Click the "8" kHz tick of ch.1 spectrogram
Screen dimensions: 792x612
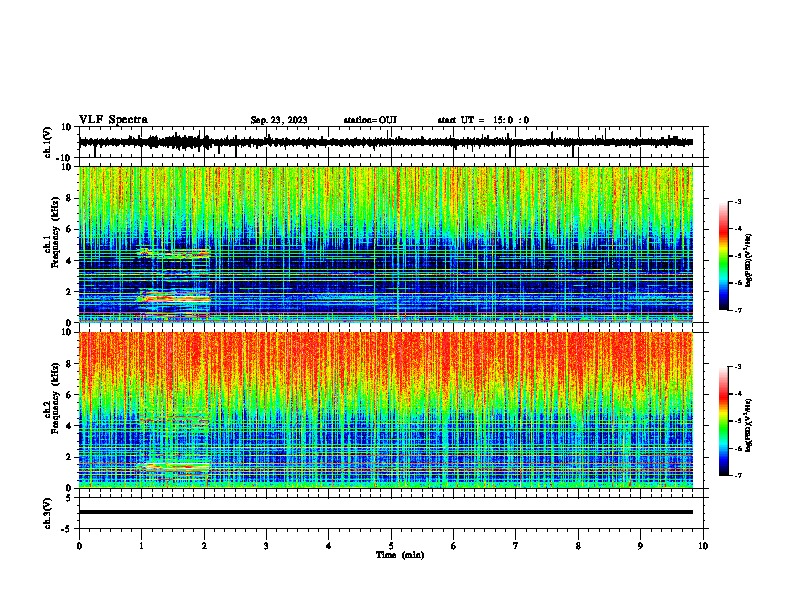tap(69, 198)
